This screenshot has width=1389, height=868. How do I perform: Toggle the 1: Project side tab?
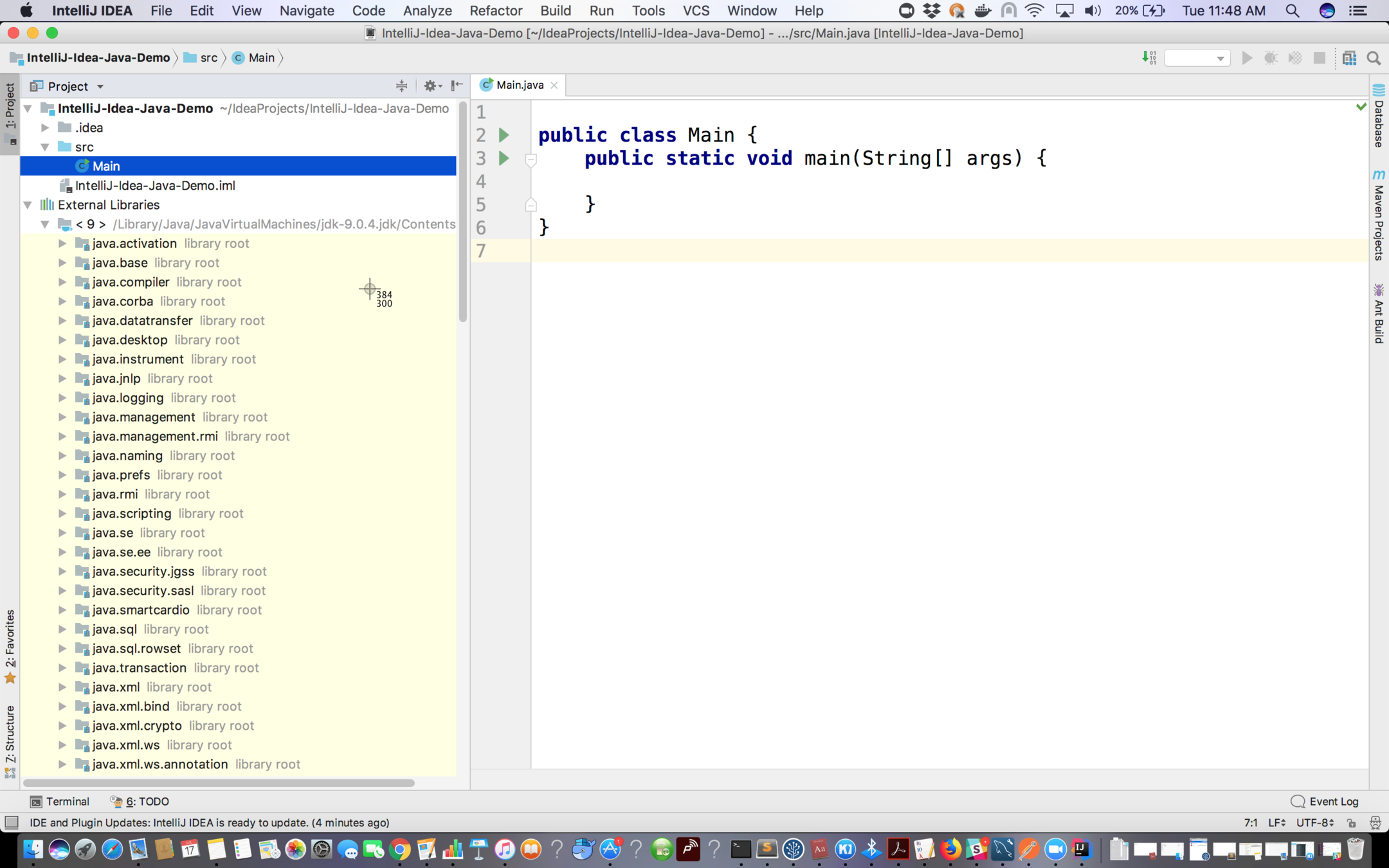pos(10,114)
